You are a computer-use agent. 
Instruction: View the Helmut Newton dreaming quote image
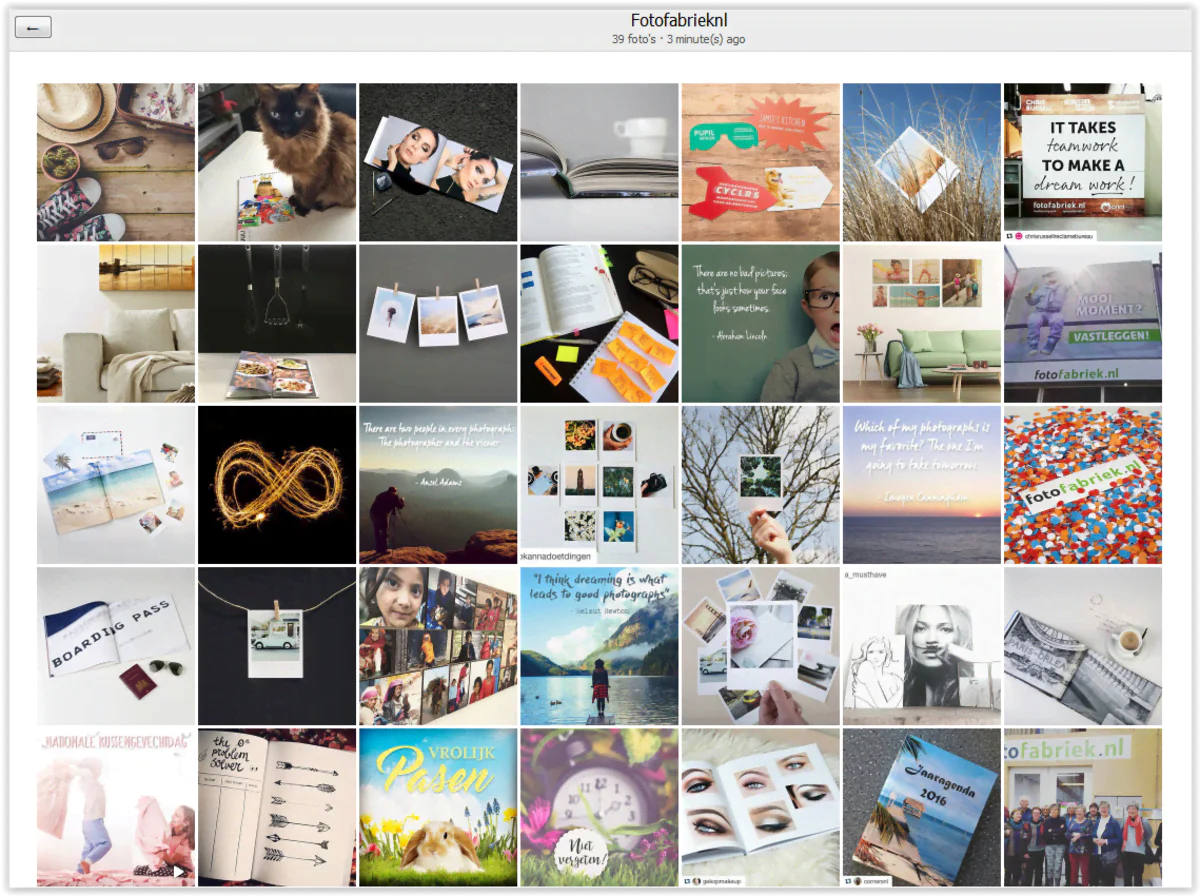[599, 646]
